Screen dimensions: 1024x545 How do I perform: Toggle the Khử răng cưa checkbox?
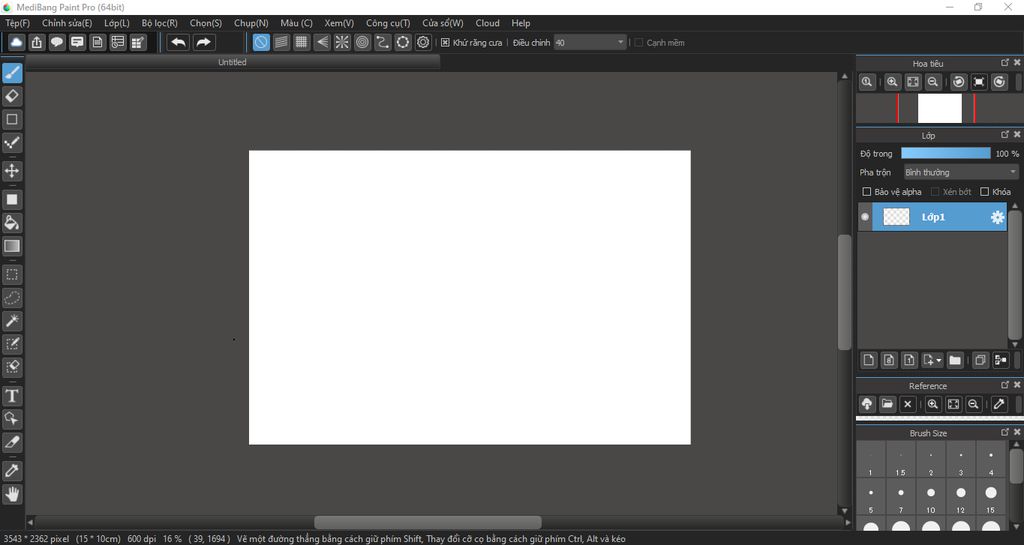[x=445, y=42]
